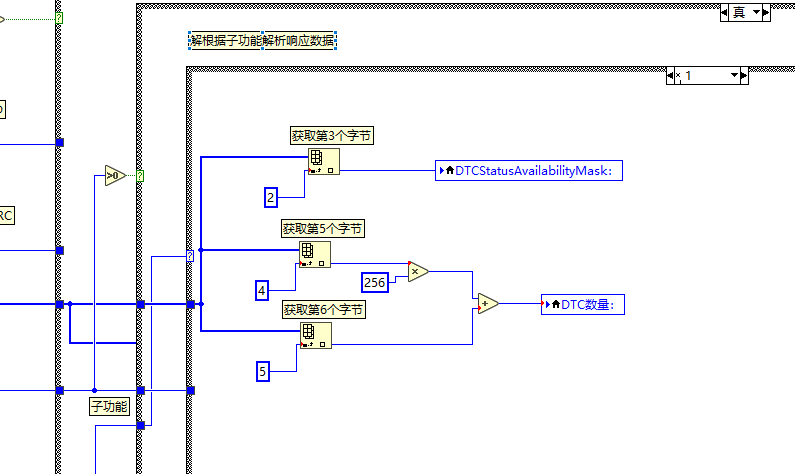Click numeric constant 5
The width and height of the screenshot is (795, 474).
pyautogui.click(x=263, y=372)
